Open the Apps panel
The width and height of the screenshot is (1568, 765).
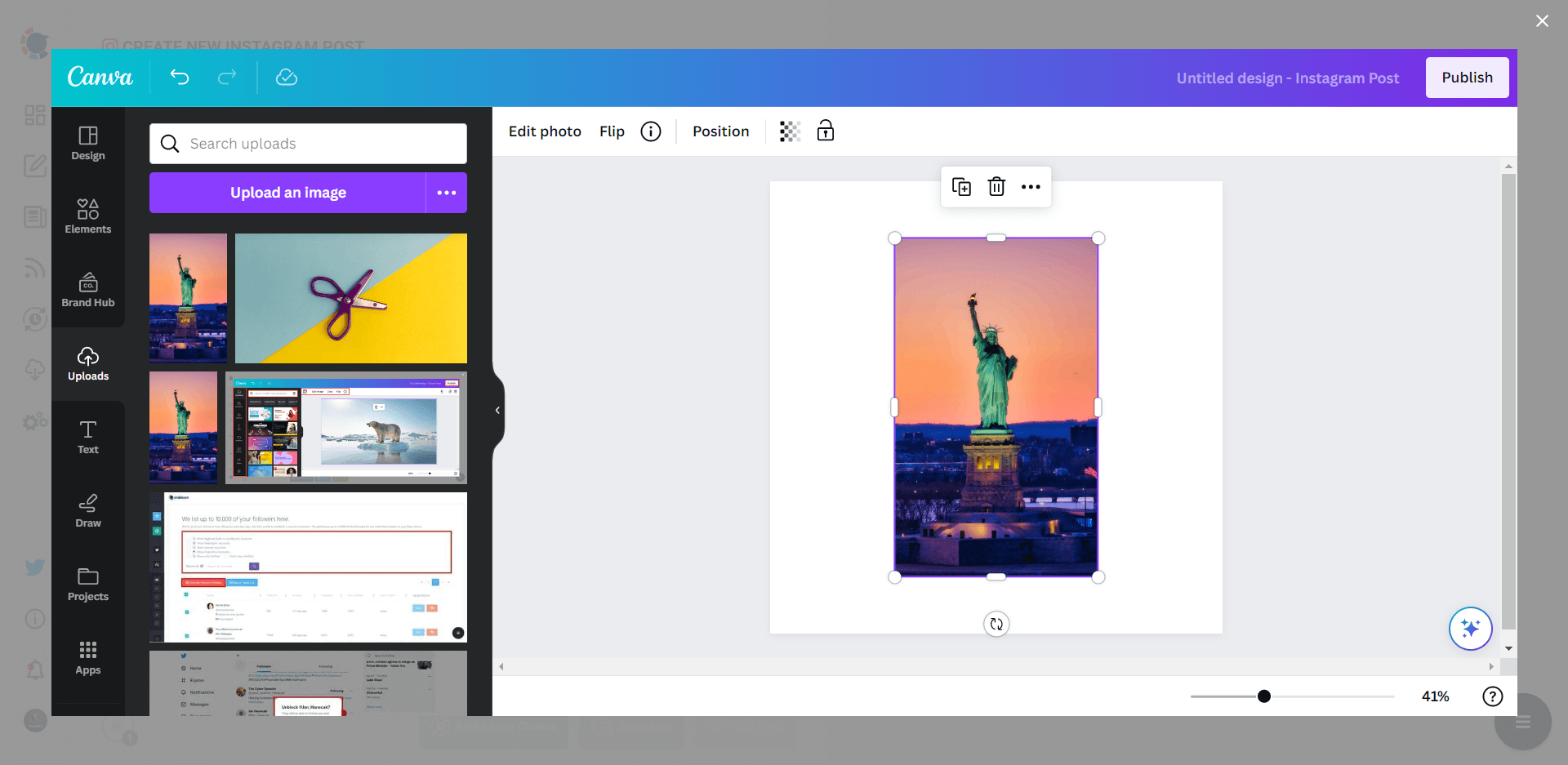(x=87, y=657)
